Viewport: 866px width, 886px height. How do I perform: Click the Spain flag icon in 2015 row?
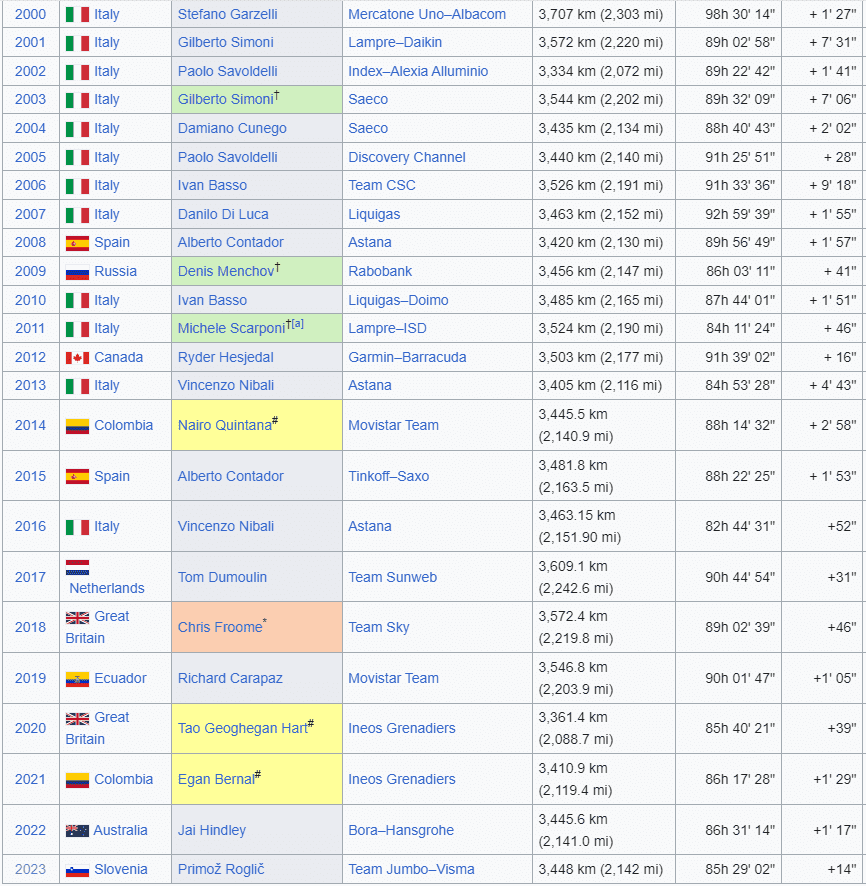77,477
